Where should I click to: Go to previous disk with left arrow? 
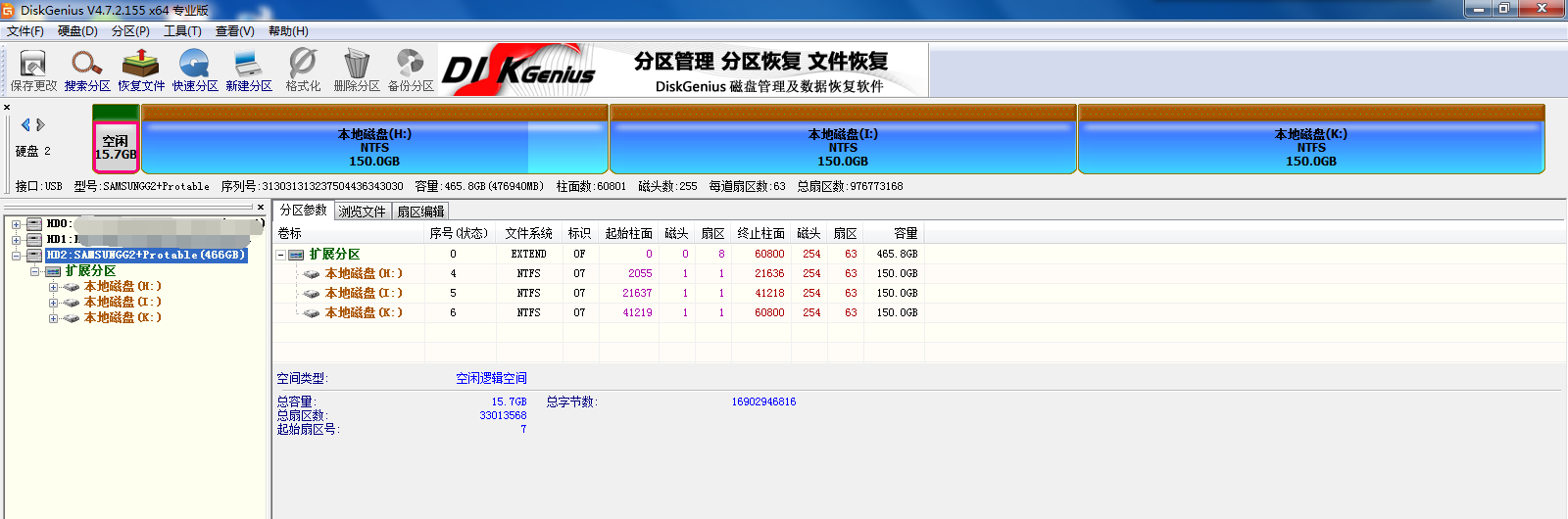pos(25,125)
